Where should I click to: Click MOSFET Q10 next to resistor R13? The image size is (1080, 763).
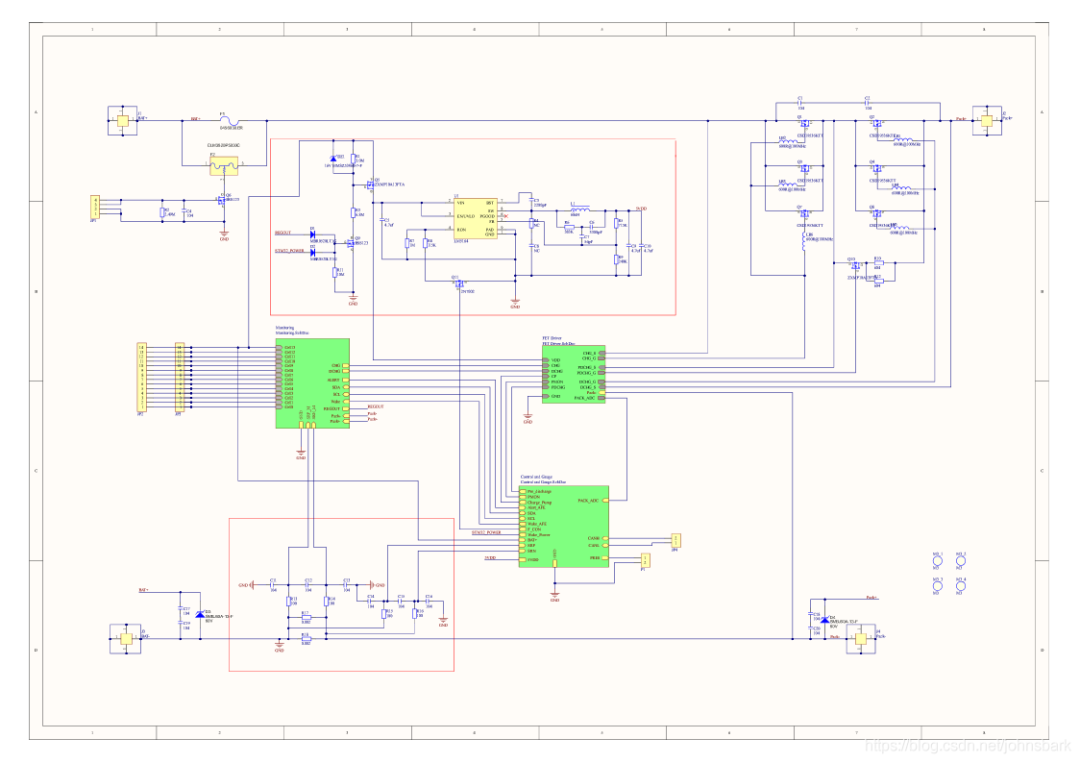point(855,266)
